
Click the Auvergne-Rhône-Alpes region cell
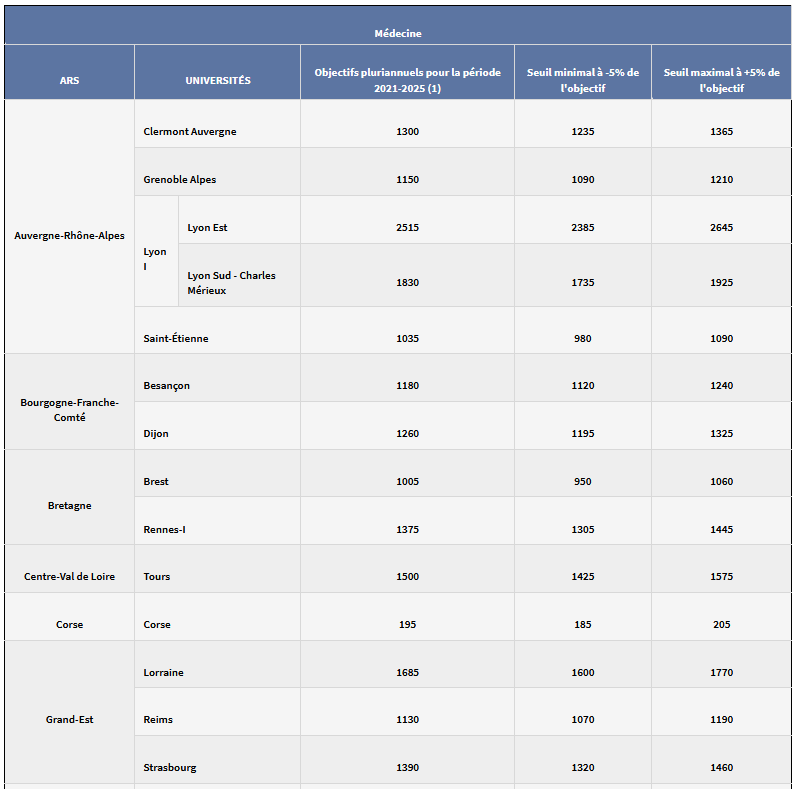69,235
